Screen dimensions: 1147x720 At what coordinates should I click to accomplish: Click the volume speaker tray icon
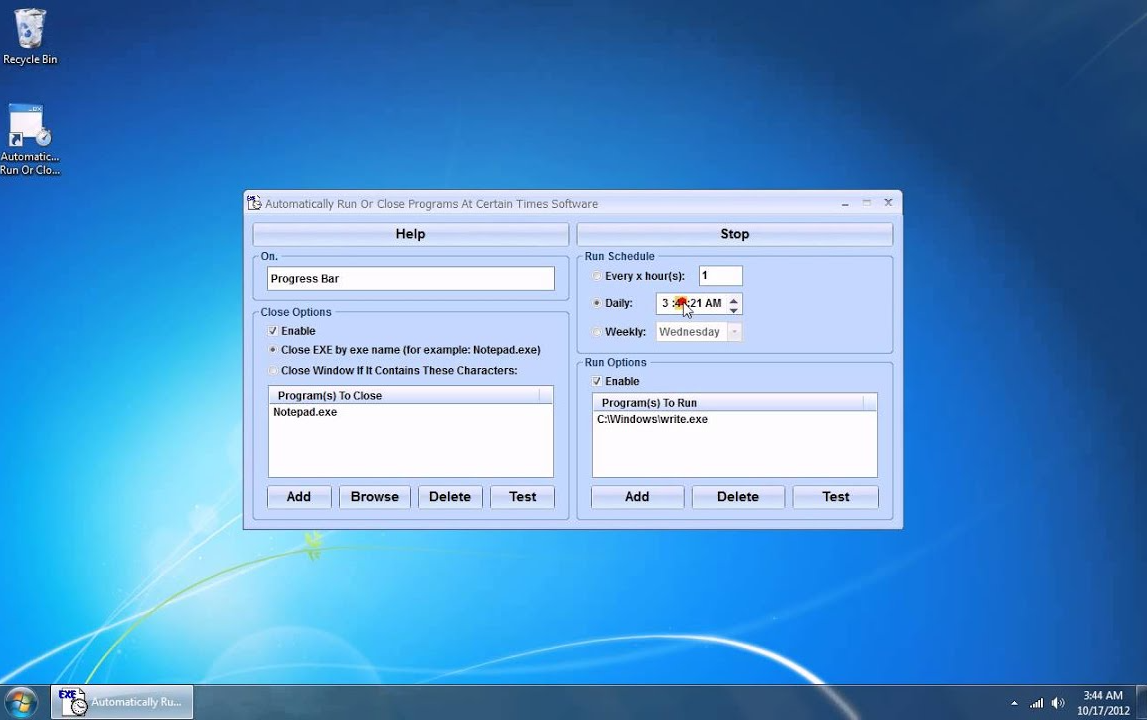pos(1058,703)
